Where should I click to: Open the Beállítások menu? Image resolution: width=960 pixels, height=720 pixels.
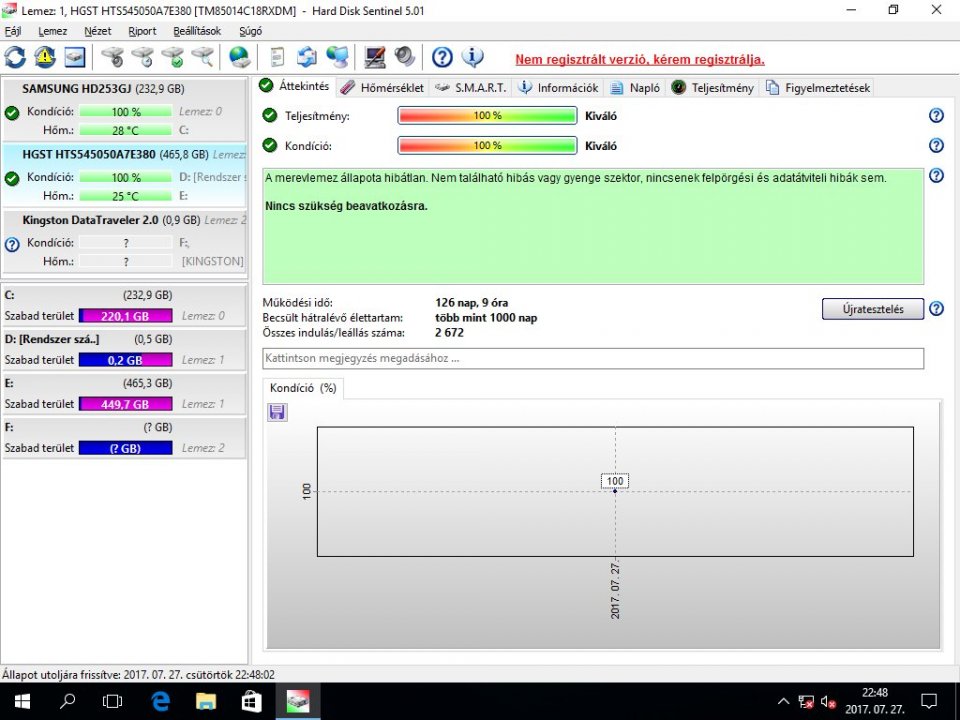(197, 31)
